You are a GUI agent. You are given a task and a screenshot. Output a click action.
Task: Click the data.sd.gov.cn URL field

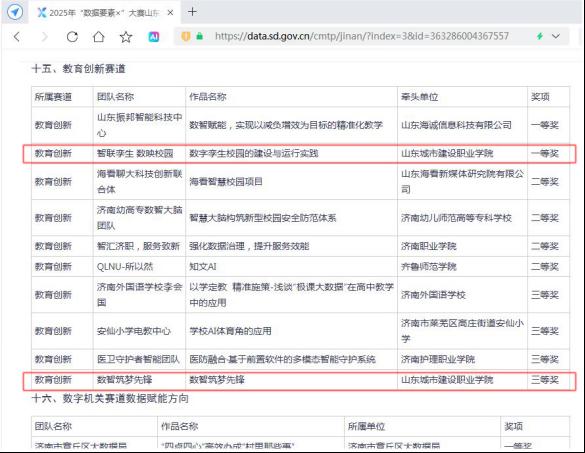click(x=362, y=36)
